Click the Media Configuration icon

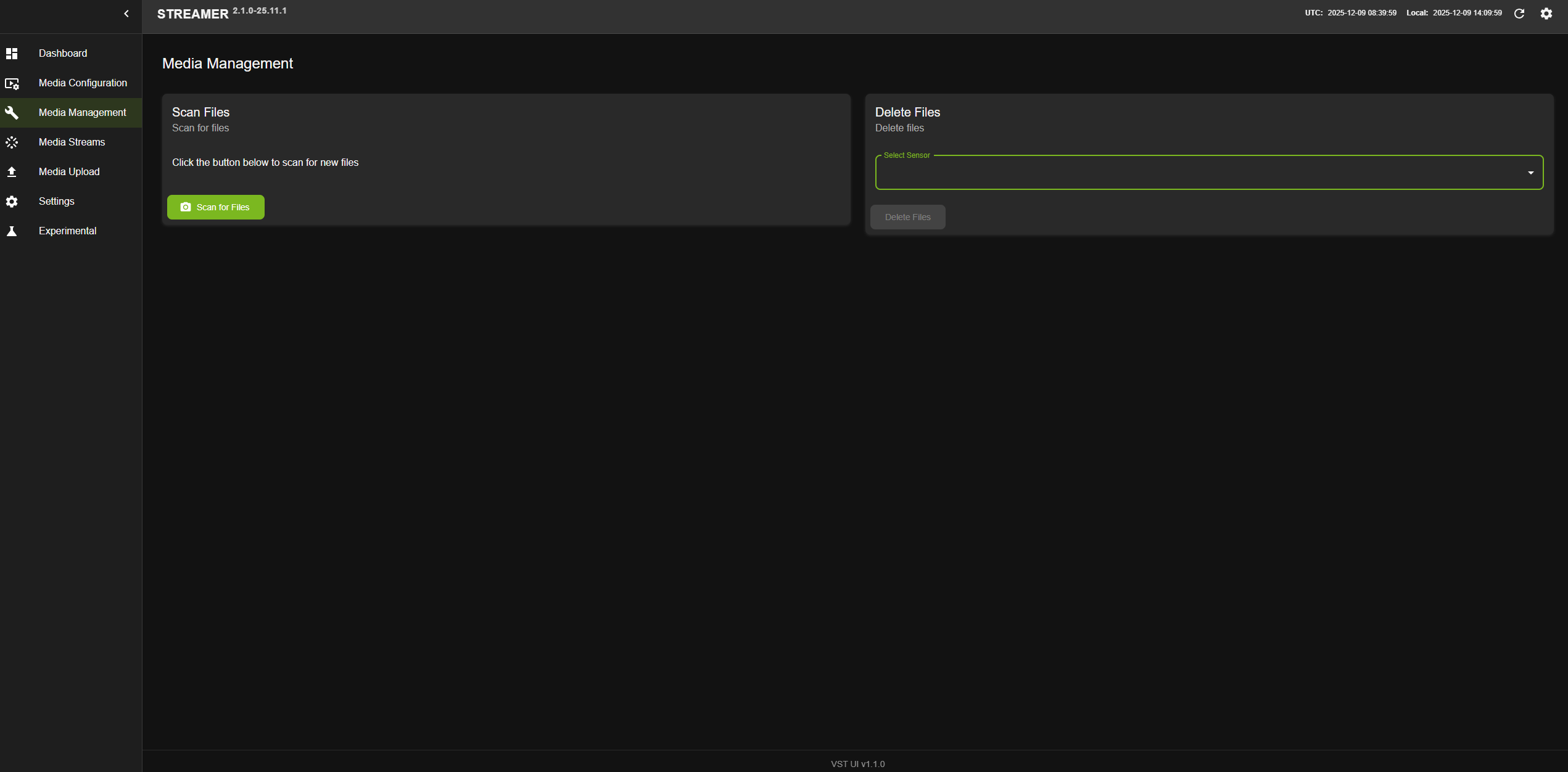click(12, 83)
